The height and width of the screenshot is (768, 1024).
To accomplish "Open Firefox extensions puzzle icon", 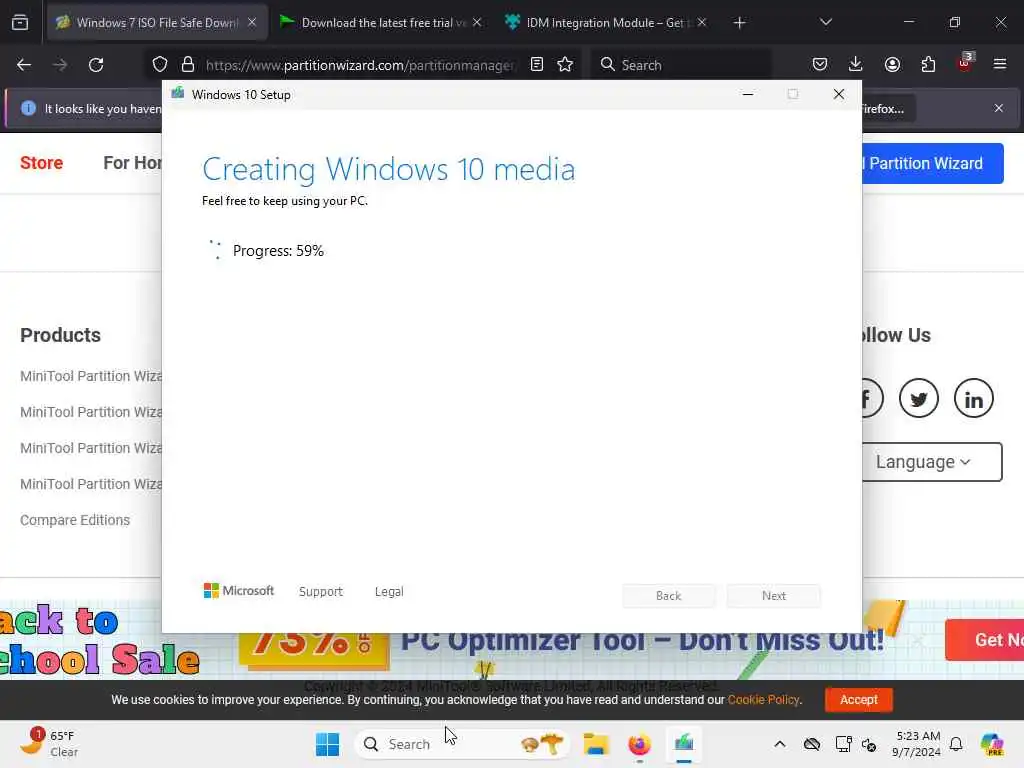I will [x=928, y=64].
